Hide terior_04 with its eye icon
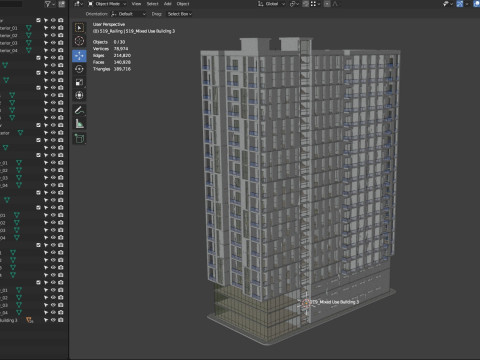 (x=53, y=50)
